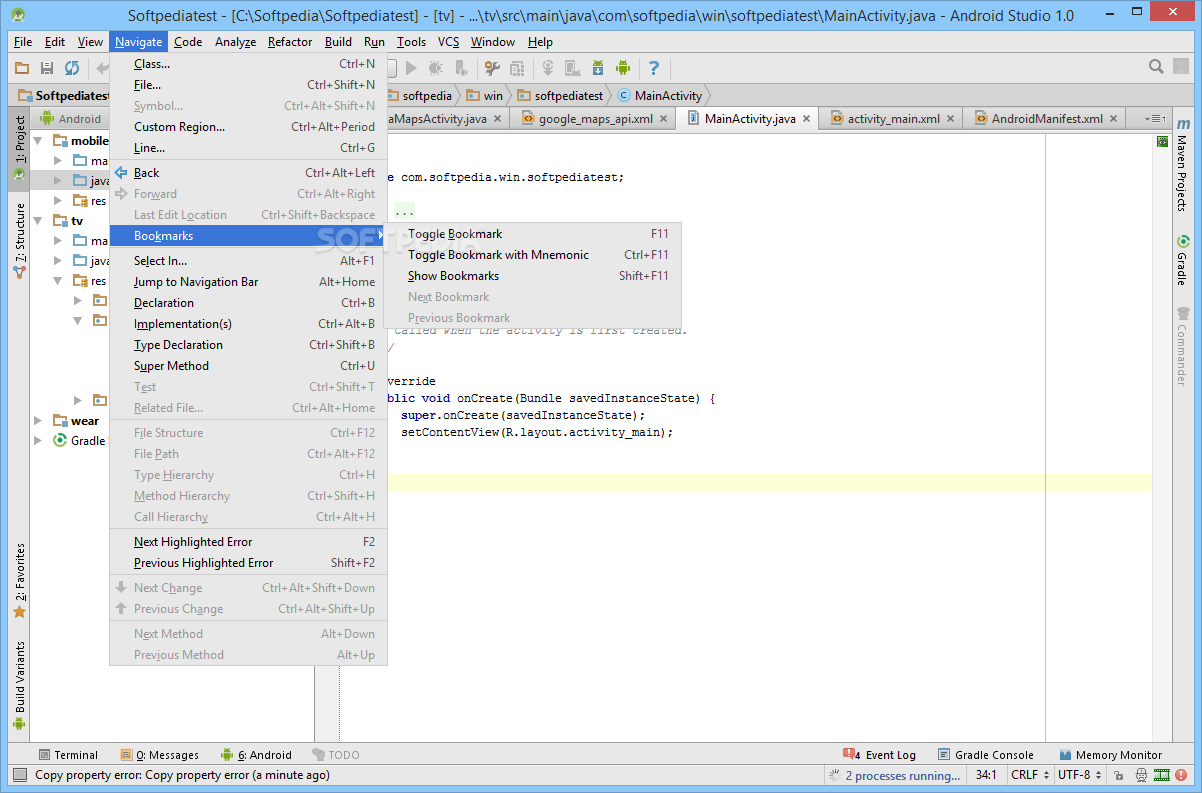The image size is (1202, 793).
Task: Open the Terminal tool window button
Action: click(x=68, y=755)
